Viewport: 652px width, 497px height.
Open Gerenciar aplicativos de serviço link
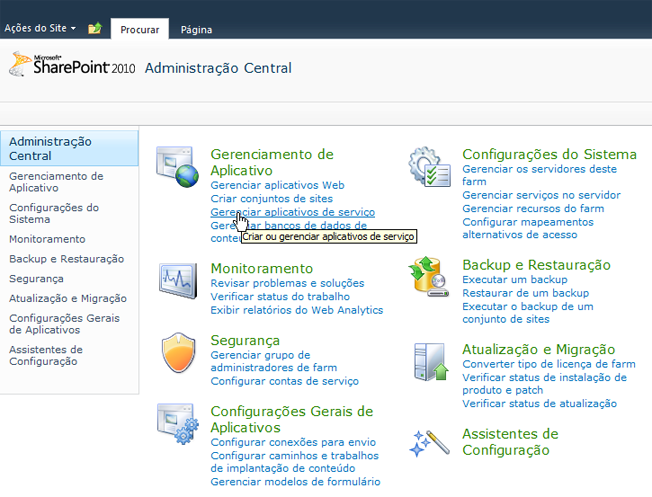click(292, 212)
